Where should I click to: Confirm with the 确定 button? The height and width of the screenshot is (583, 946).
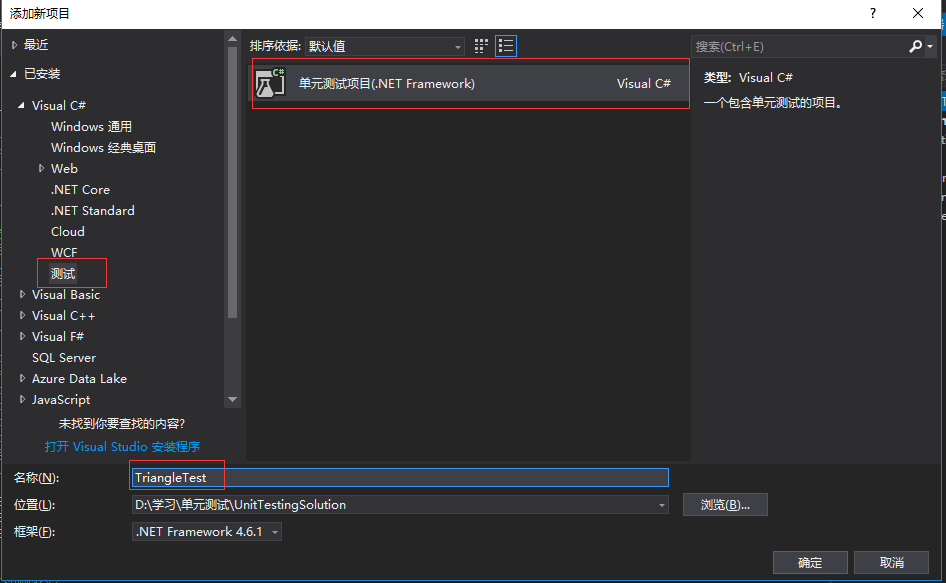pyautogui.click(x=810, y=562)
